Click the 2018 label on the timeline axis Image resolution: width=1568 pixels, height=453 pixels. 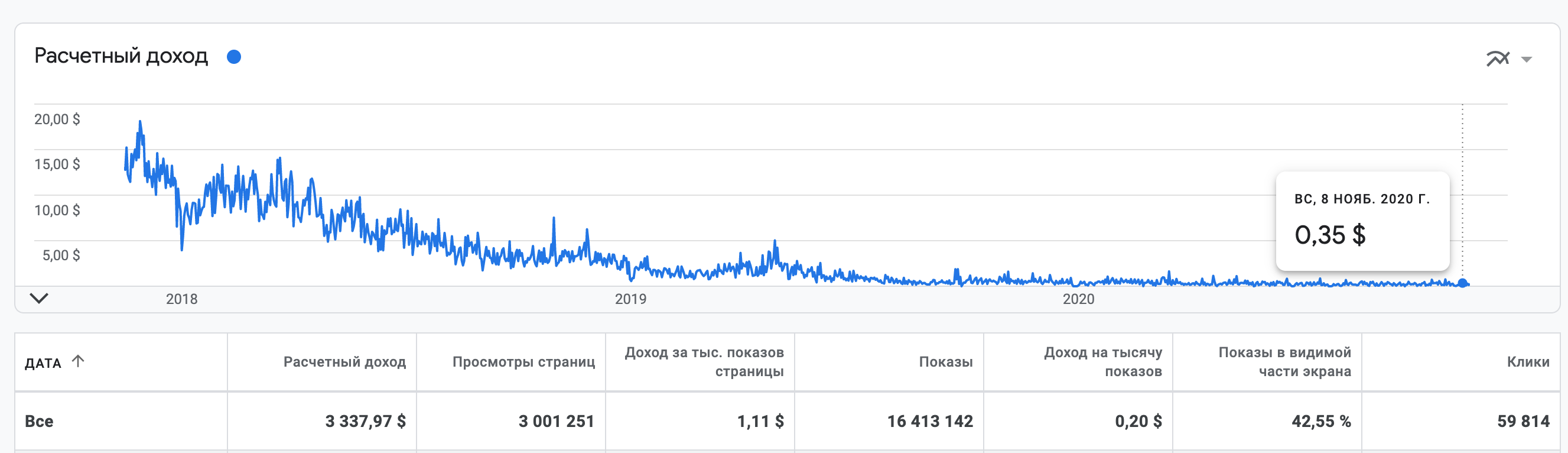click(181, 299)
